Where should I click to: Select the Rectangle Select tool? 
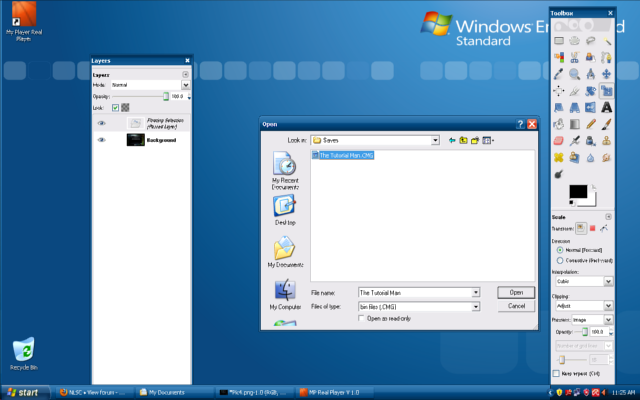tap(559, 41)
